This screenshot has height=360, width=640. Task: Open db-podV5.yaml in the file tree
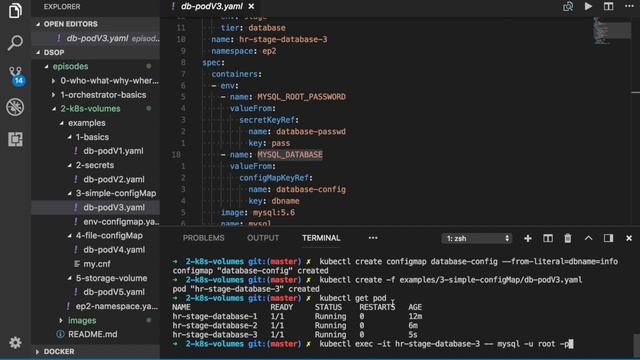[114, 292]
